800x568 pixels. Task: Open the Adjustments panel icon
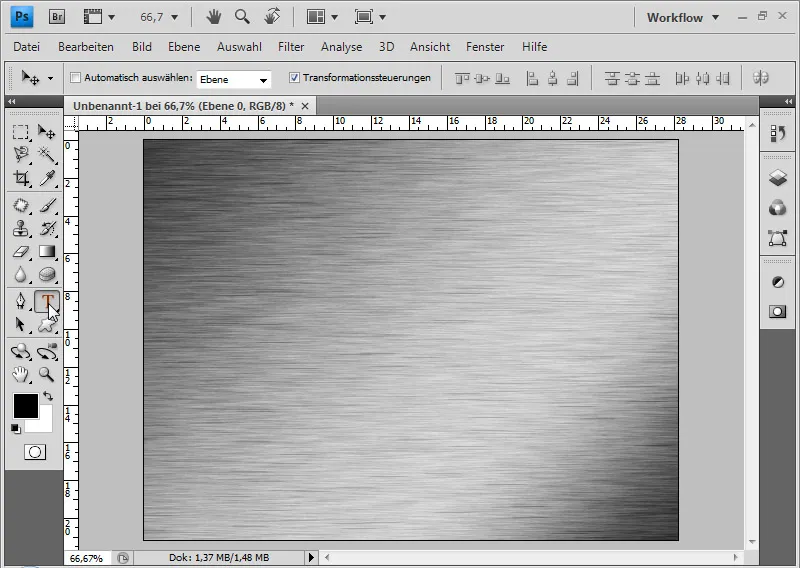778,282
